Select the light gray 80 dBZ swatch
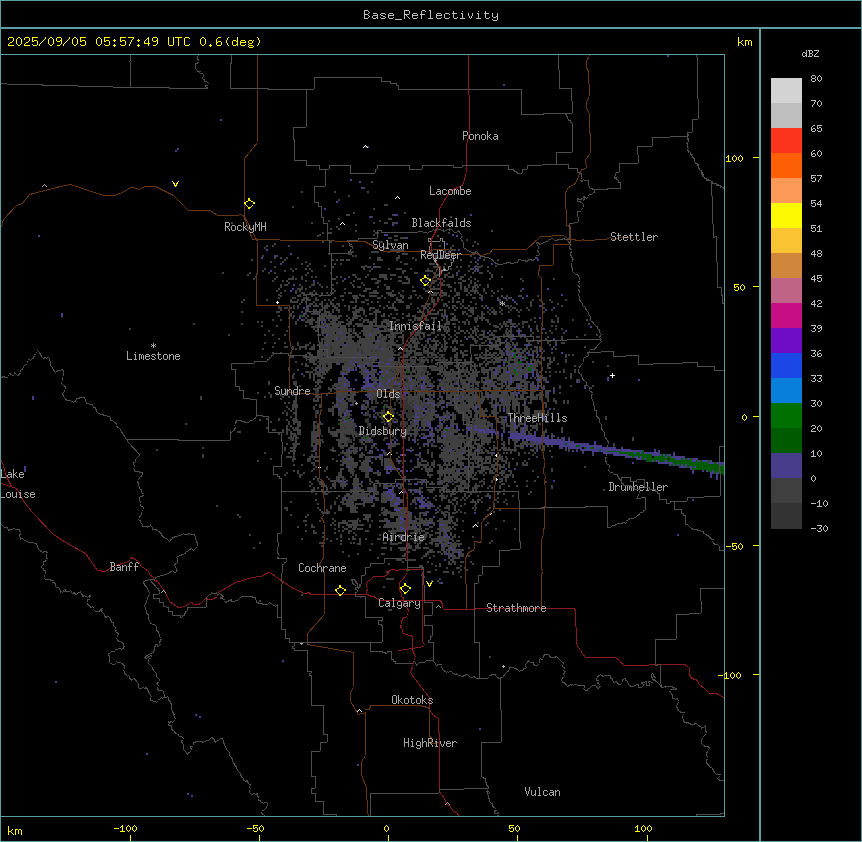This screenshot has width=862, height=842. [786, 91]
